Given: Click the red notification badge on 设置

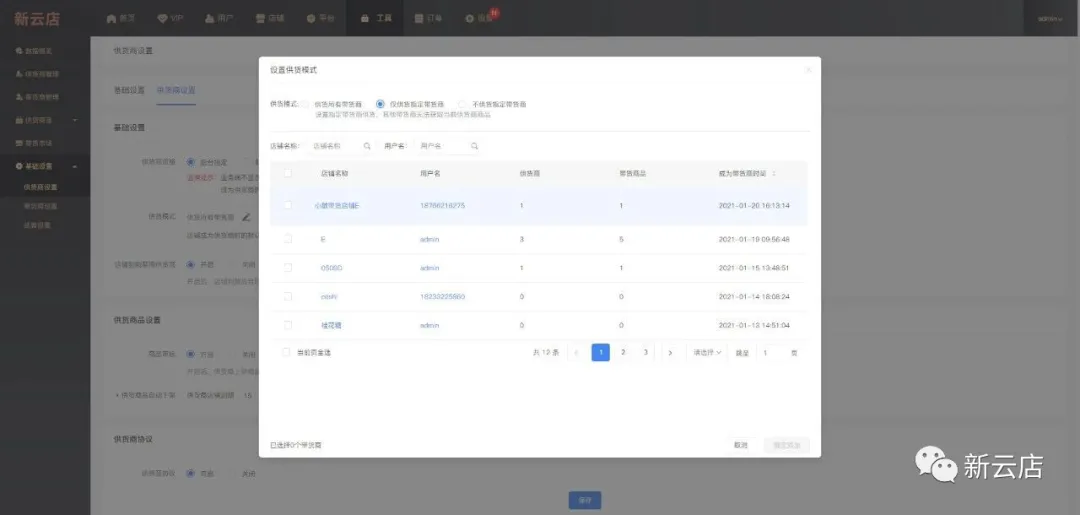Looking at the screenshot, I should (495, 12).
